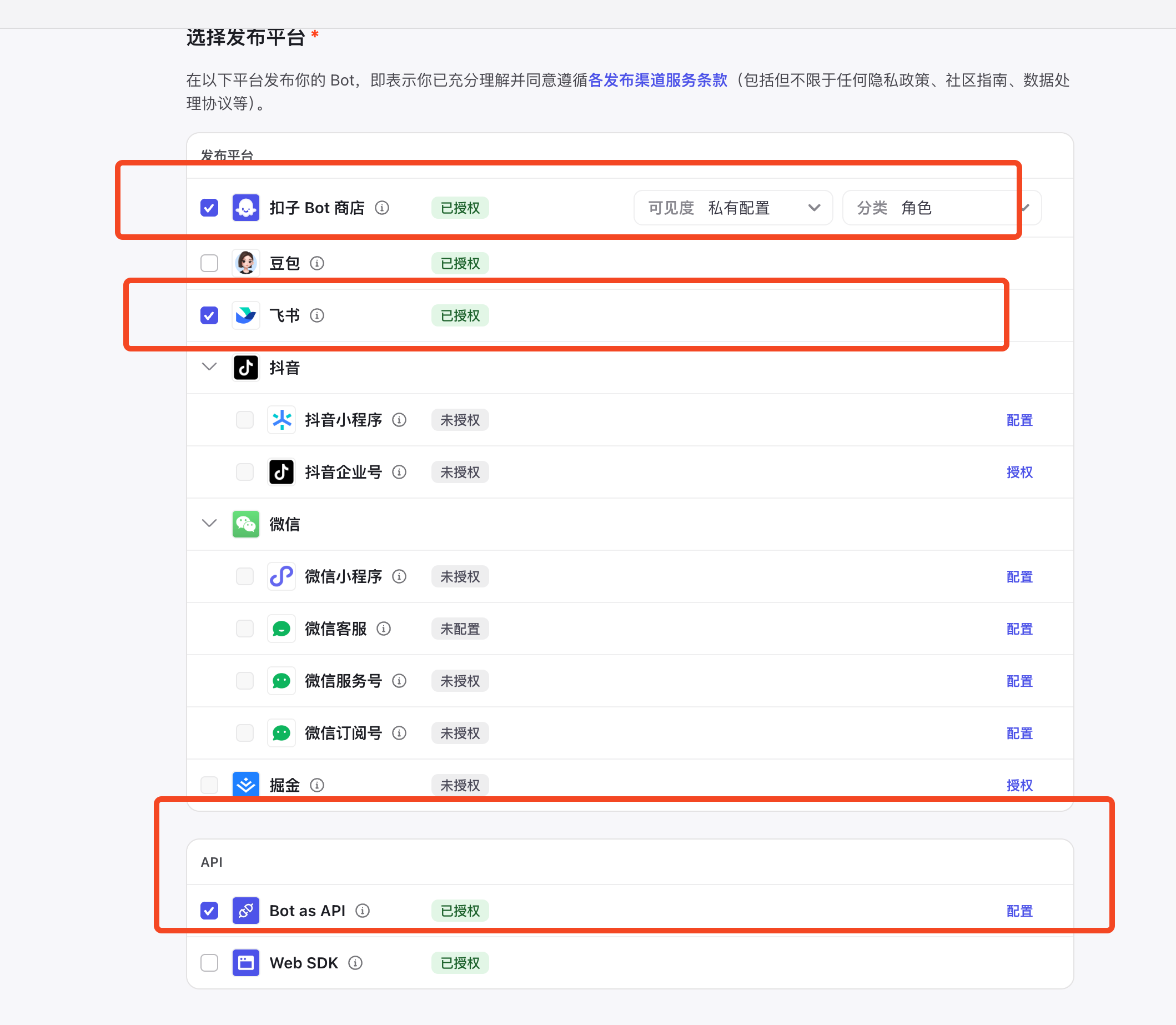The width and height of the screenshot is (1176, 1025).
Task: Click 配置 for 微信服务号
Action: (x=1019, y=681)
